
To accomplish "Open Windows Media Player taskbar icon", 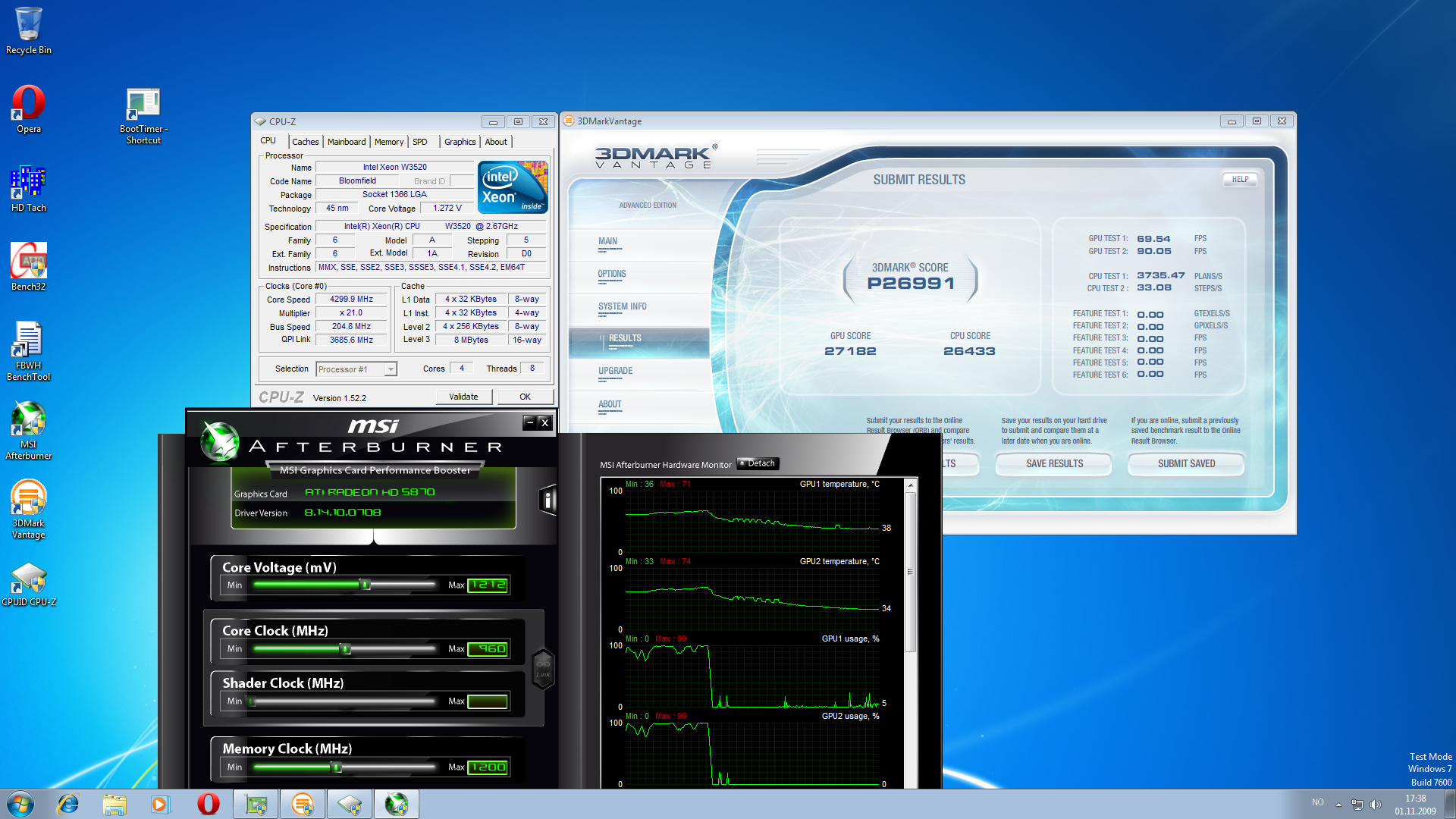I will pos(160,804).
